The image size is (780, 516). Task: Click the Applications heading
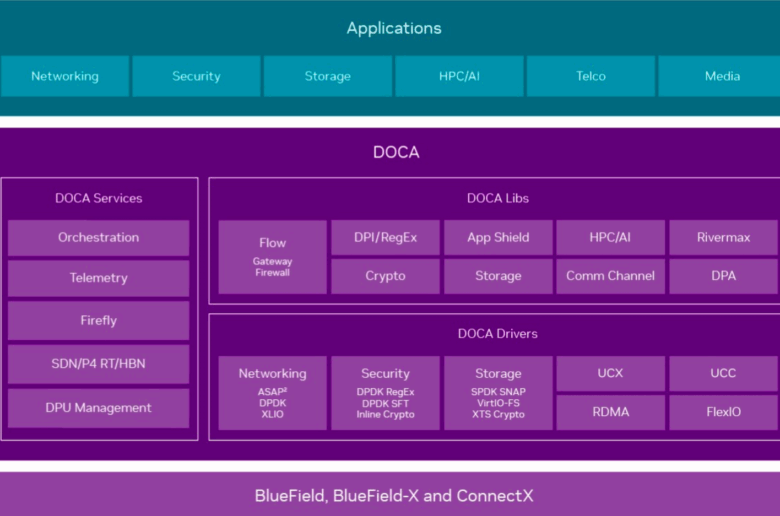tap(394, 28)
